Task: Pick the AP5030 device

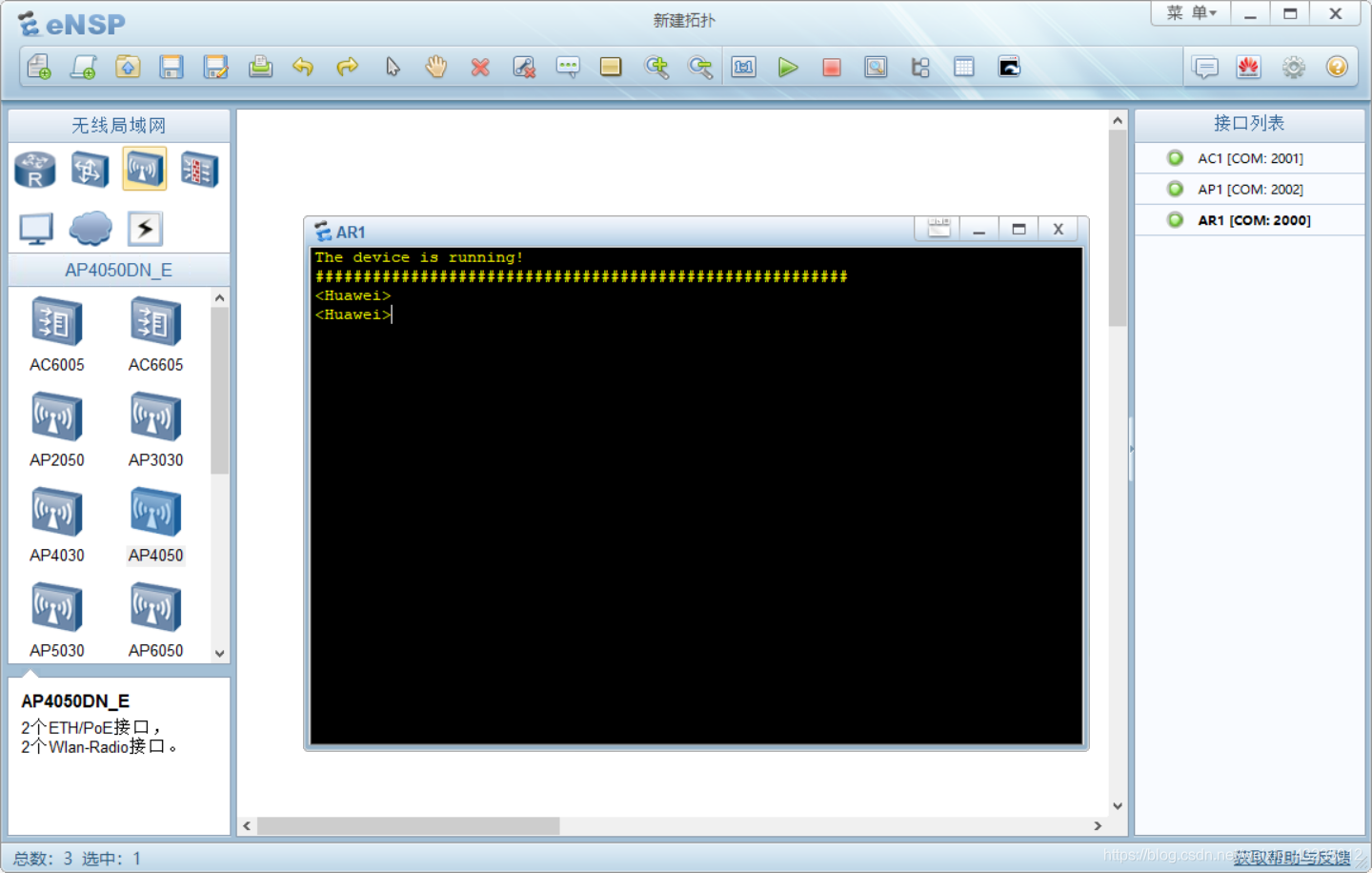Action: 57,620
